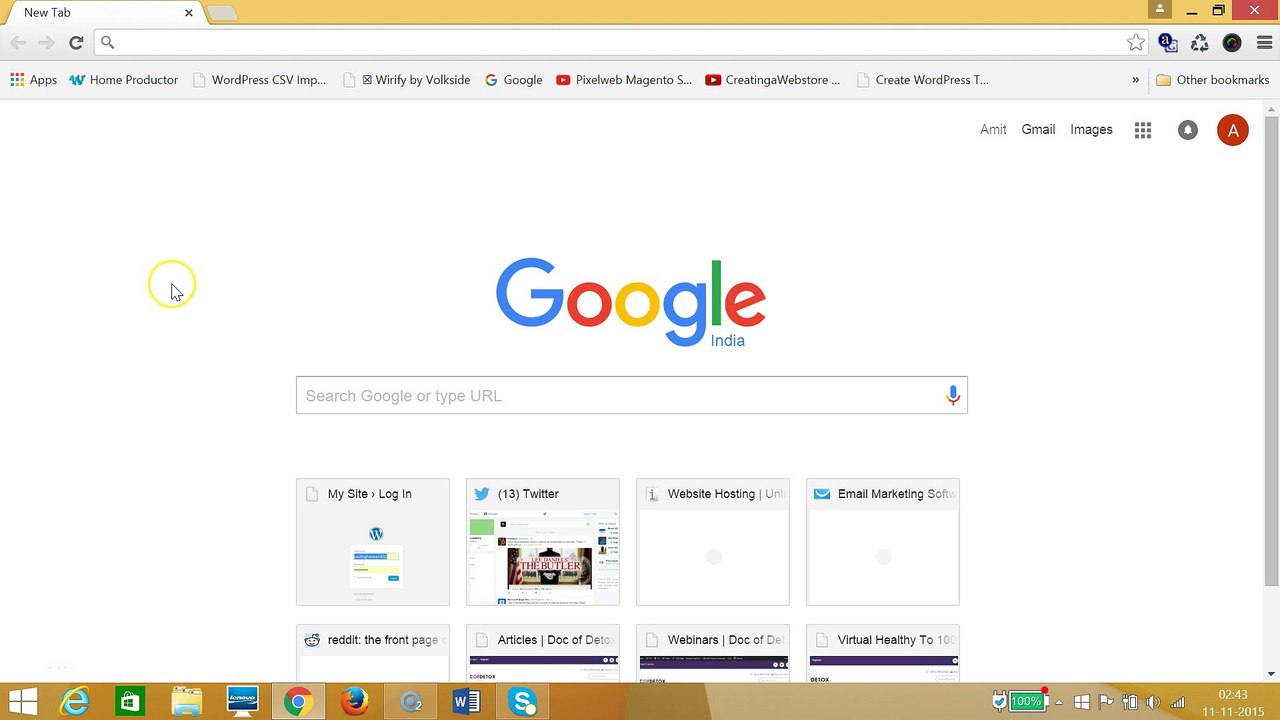Viewport: 1280px width, 720px height.
Task: Expand the Other bookmarks folder
Action: (x=1212, y=80)
